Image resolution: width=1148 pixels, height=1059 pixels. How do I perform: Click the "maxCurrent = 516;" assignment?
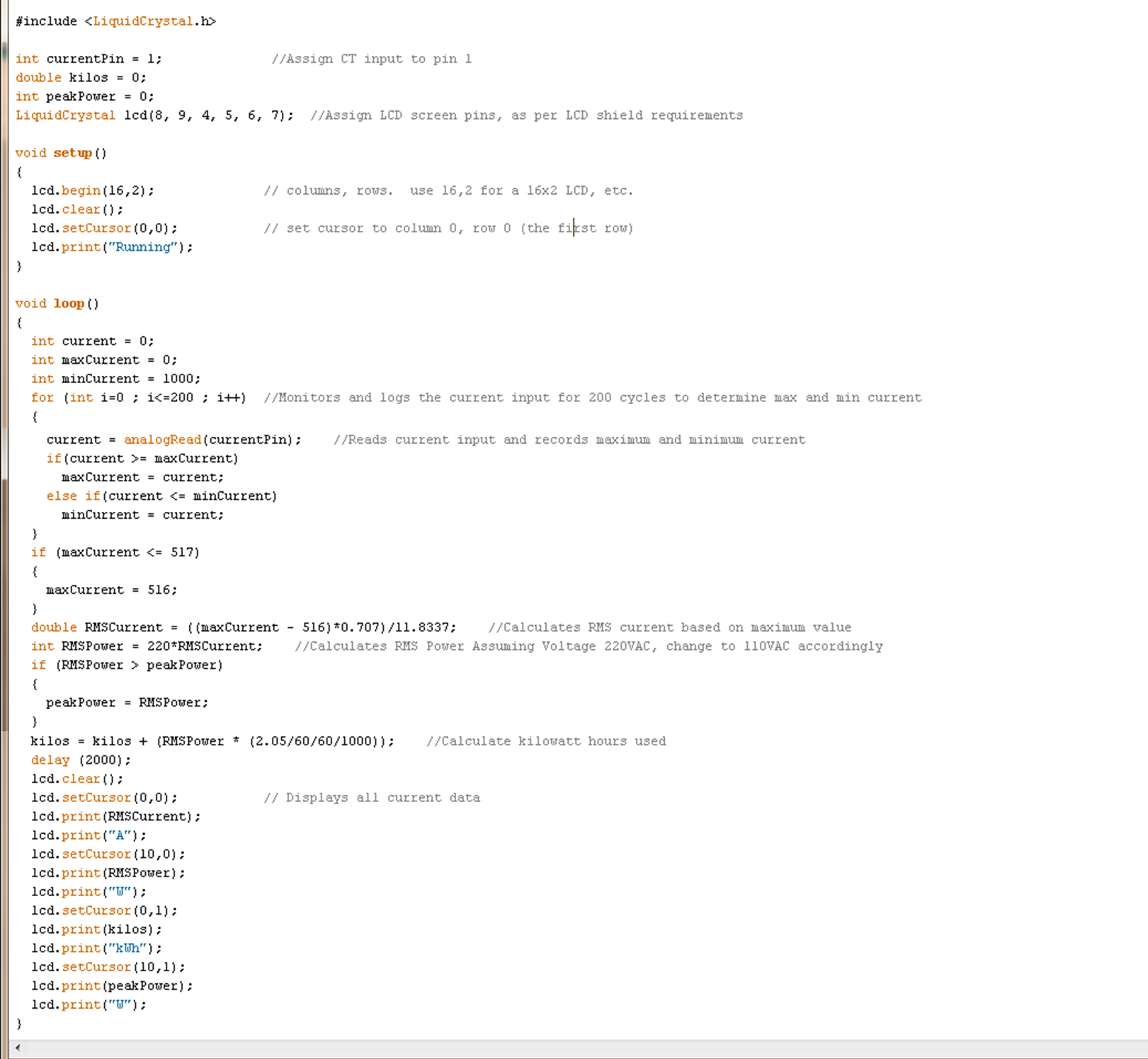(112, 590)
